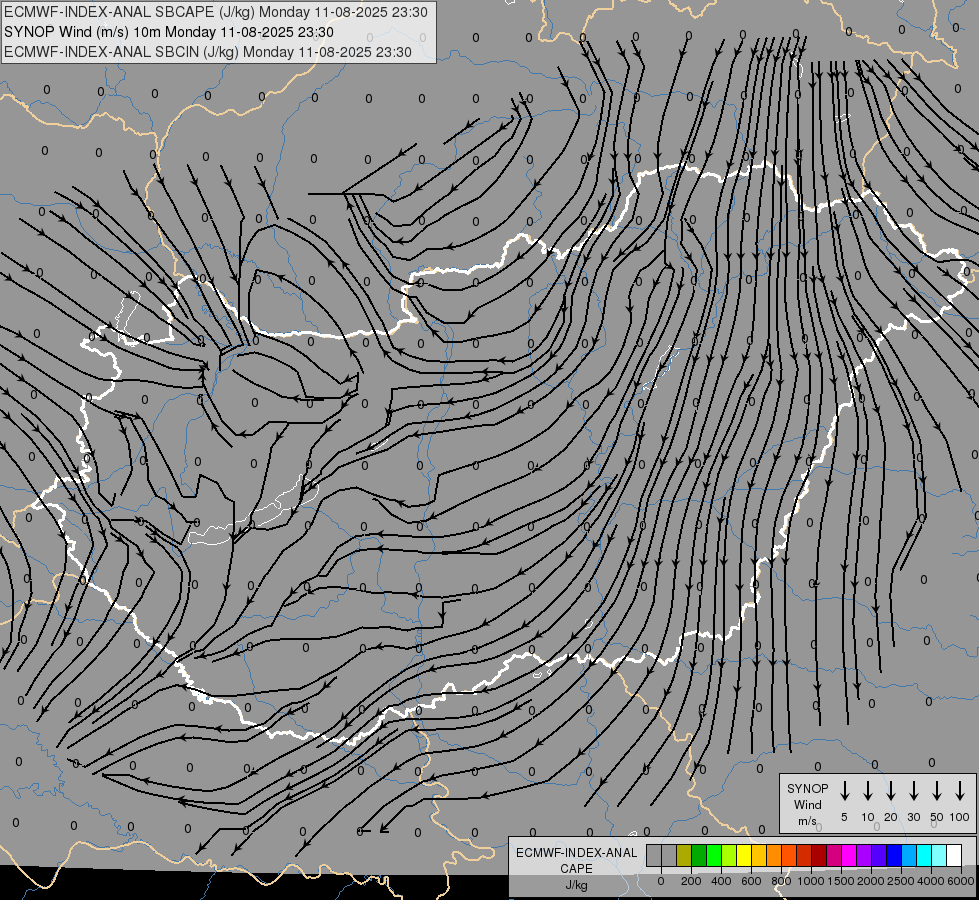979x900 pixels.
Task: Select the dark green CAPE legend swatch
Action: click(x=699, y=855)
